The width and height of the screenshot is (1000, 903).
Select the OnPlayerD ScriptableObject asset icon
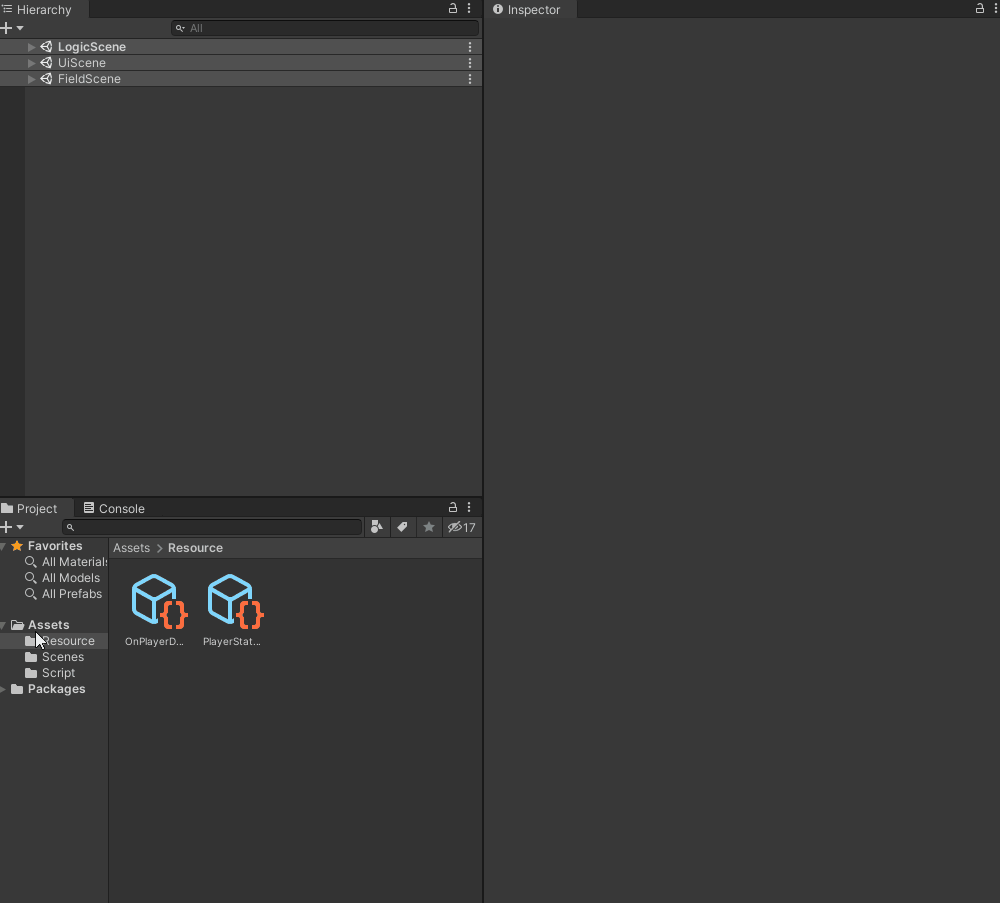tap(155, 600)
